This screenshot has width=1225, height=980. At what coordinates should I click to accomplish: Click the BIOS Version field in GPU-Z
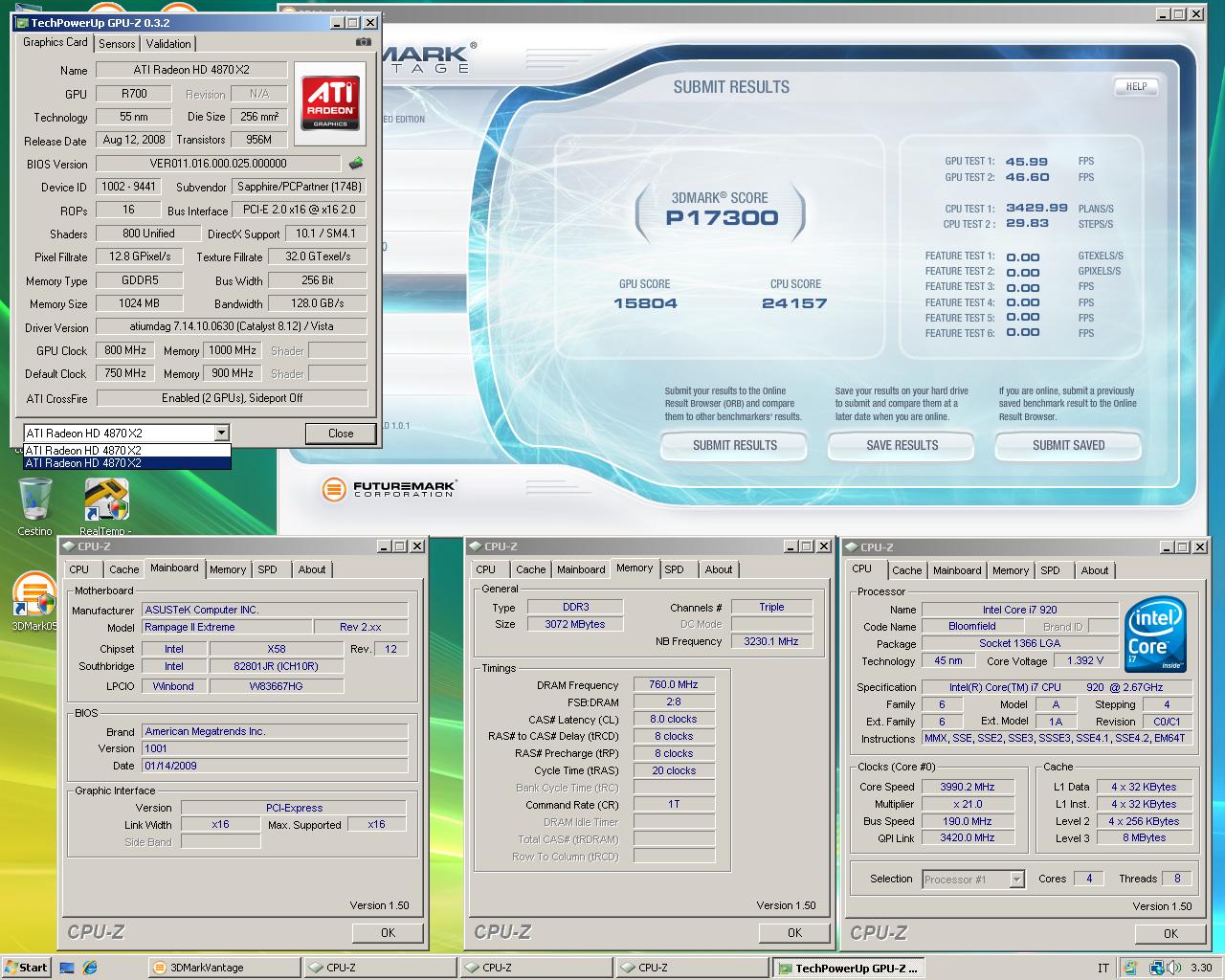(x=218, y=164)
